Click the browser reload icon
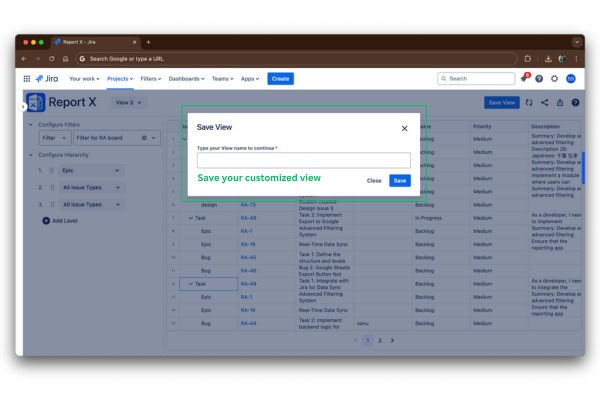 pos(52,59)
